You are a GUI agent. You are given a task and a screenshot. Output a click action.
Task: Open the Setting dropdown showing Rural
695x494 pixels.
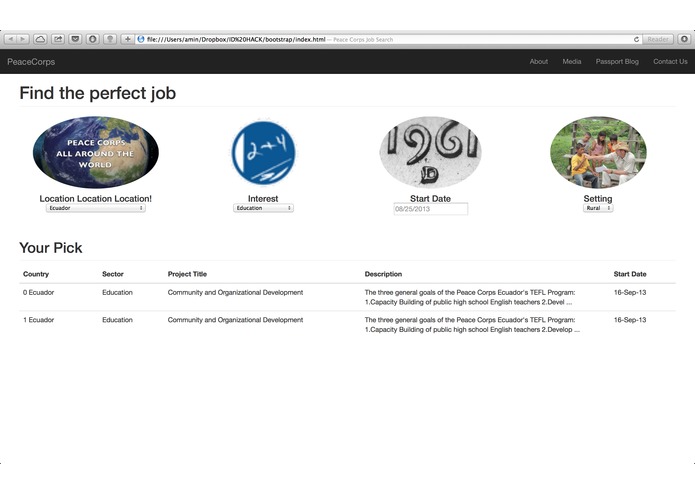click(x=598, y=208)
